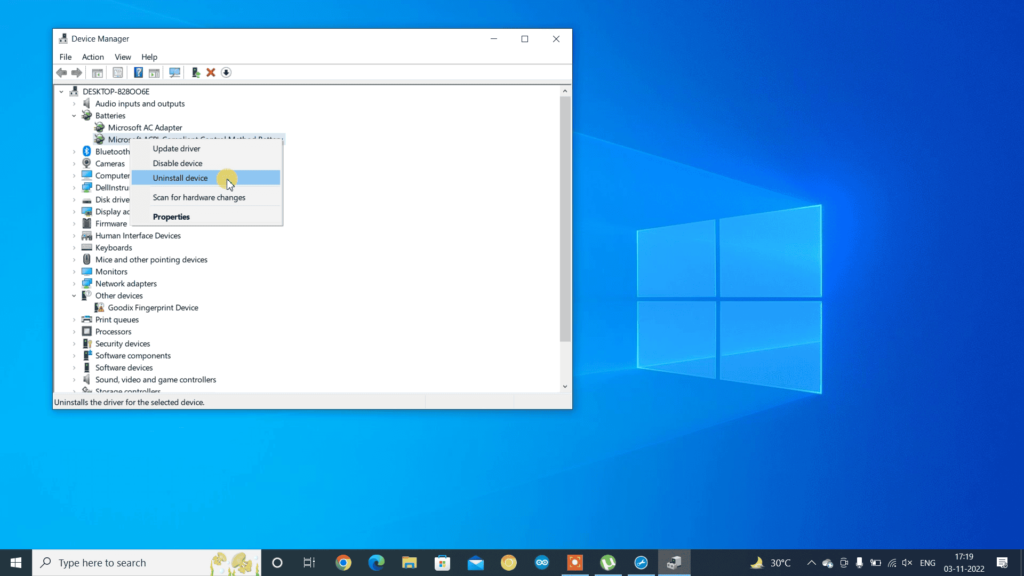
Task: Open Microsoft Store from the taskbar
Action: [443, 562]
